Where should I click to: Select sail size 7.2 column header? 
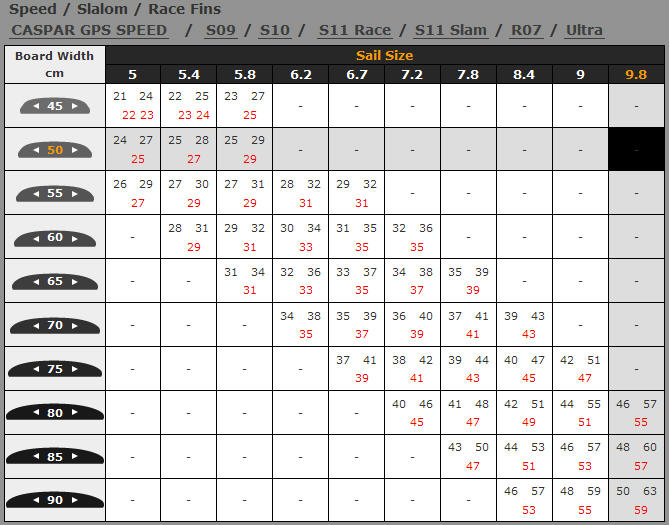pyautogui.click(x=413, y=74)
